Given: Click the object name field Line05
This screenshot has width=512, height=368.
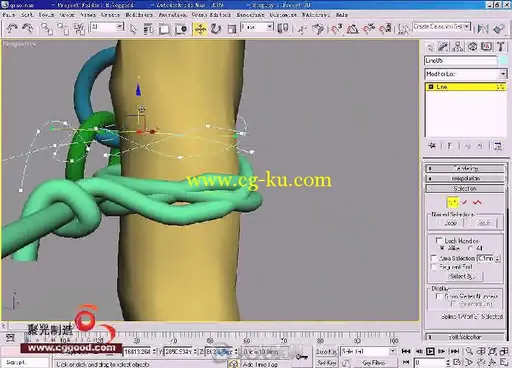Looking at the screenshot, I should pos(461,61).
